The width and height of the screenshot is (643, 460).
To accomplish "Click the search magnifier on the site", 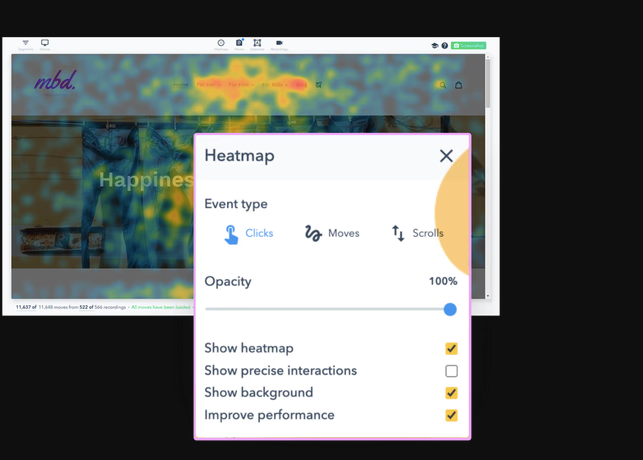I will 442,85.
